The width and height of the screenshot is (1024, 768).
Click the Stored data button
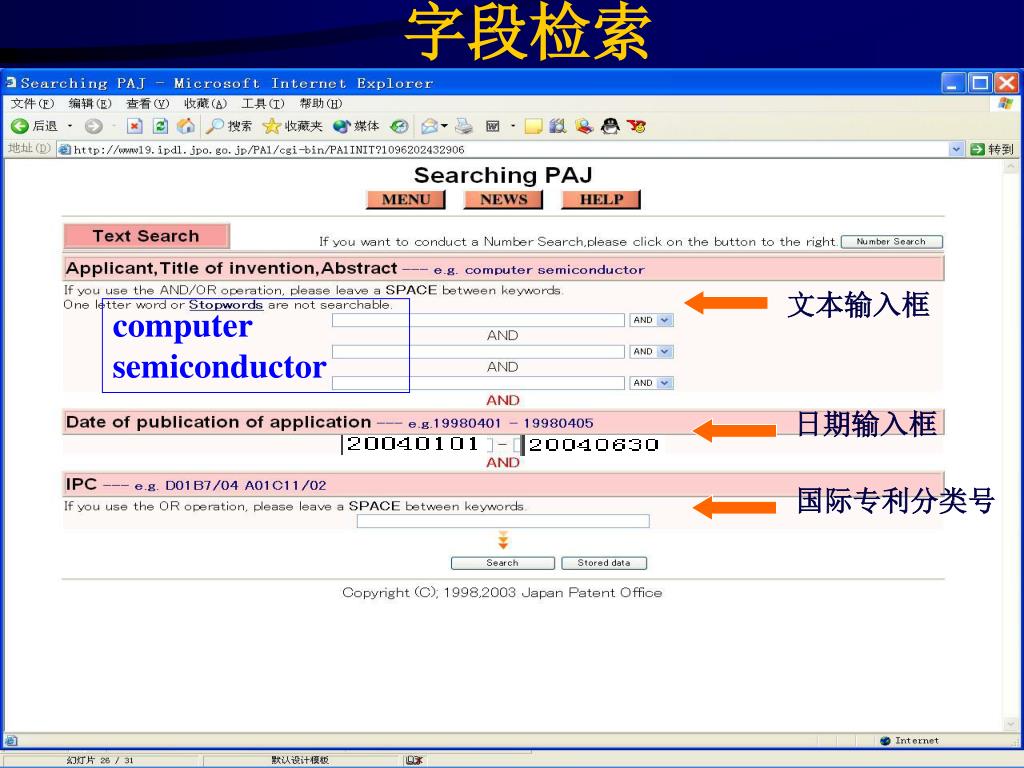pyautogui.click(x=603, y=563)
